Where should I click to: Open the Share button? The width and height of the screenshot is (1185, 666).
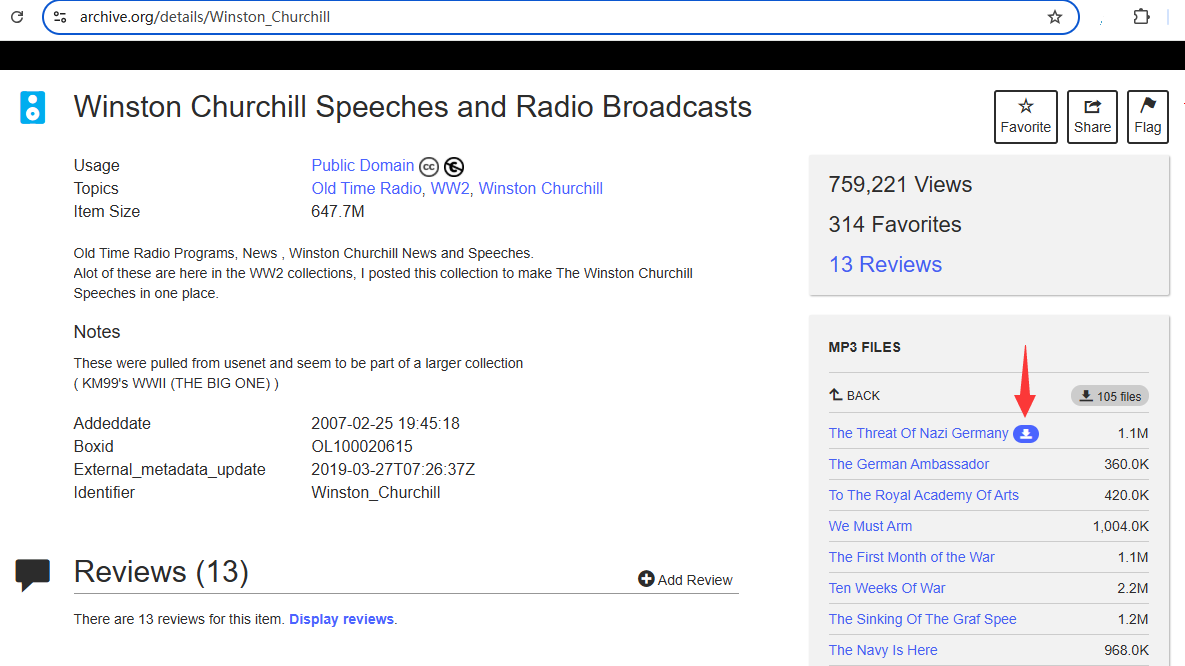(1092, 116)
